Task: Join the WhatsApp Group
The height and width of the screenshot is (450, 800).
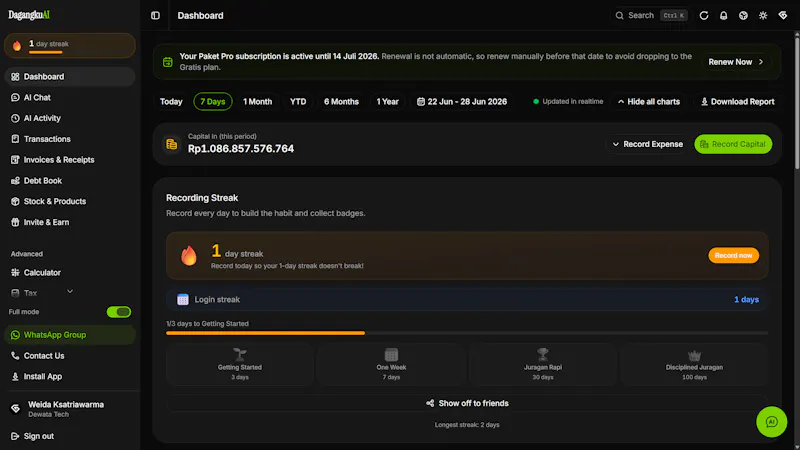Action: click(70, 335)
